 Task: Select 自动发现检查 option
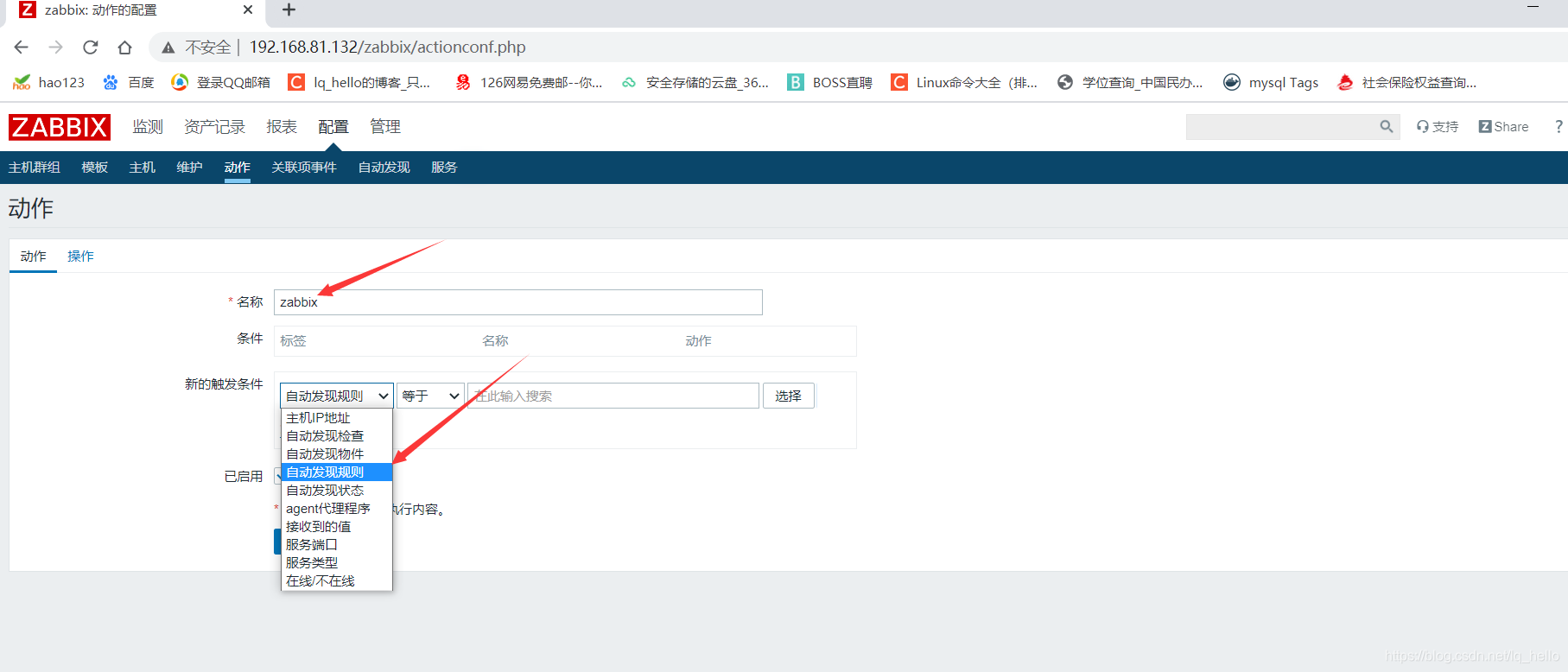tap(337, 436)
